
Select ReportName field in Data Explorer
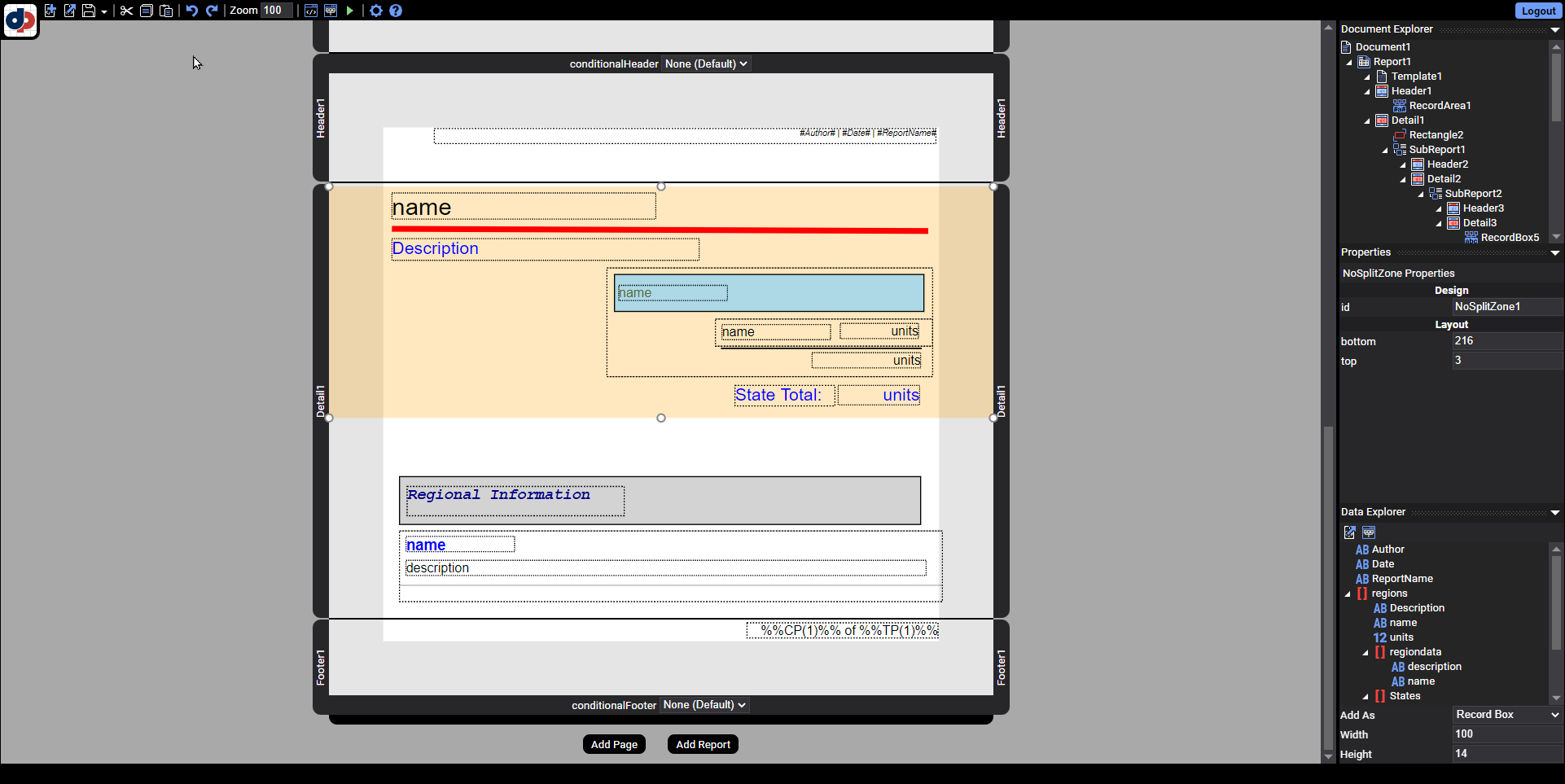(x=1401, y=579)
